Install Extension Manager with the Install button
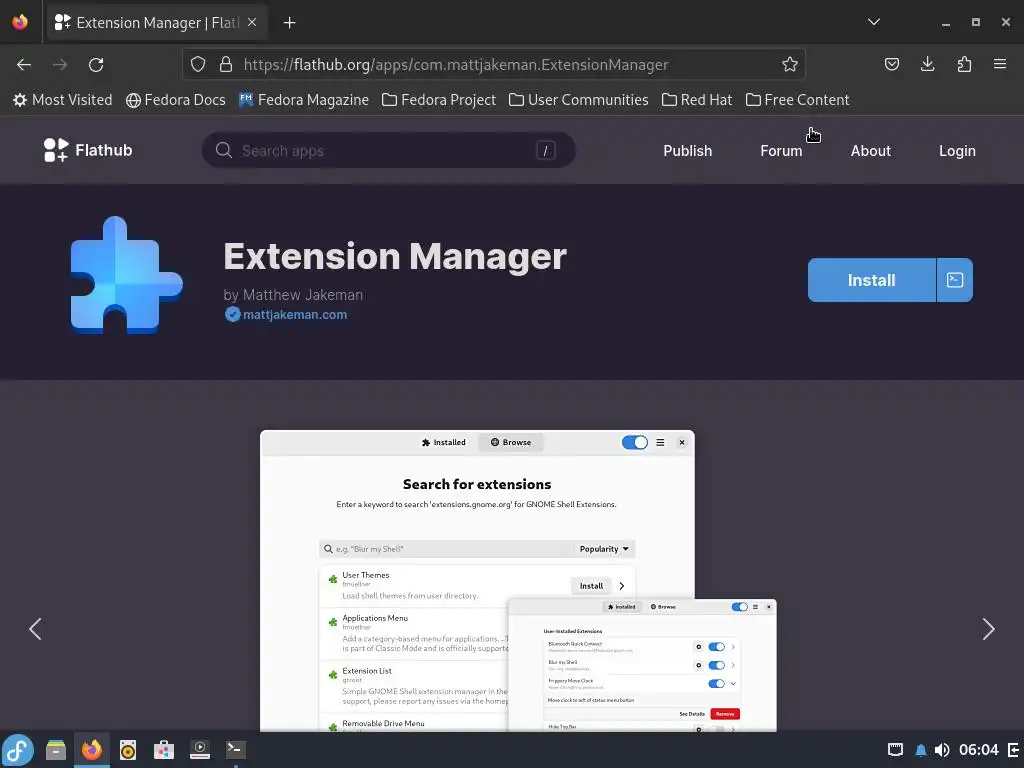The image size is (1024, 768). click(872, 280)
